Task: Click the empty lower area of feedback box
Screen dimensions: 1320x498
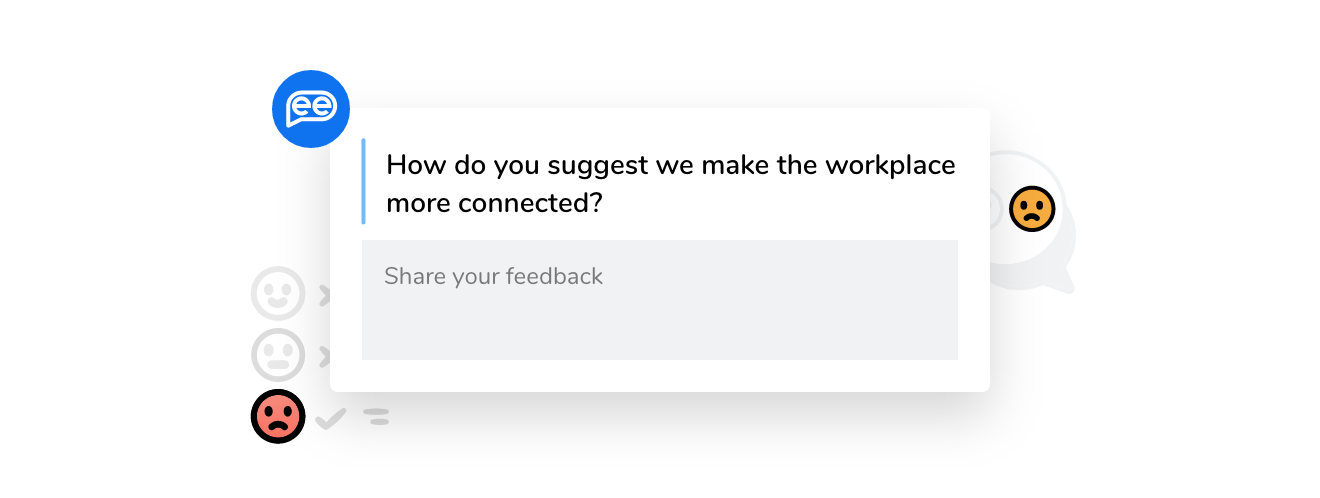Action: [x=660, y=328]
